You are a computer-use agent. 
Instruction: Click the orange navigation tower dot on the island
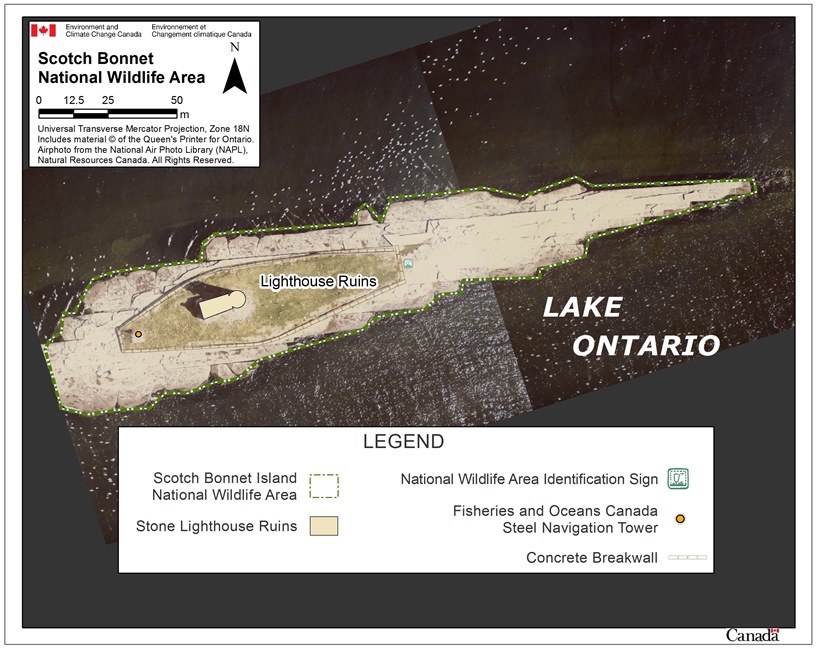(139, 333)
